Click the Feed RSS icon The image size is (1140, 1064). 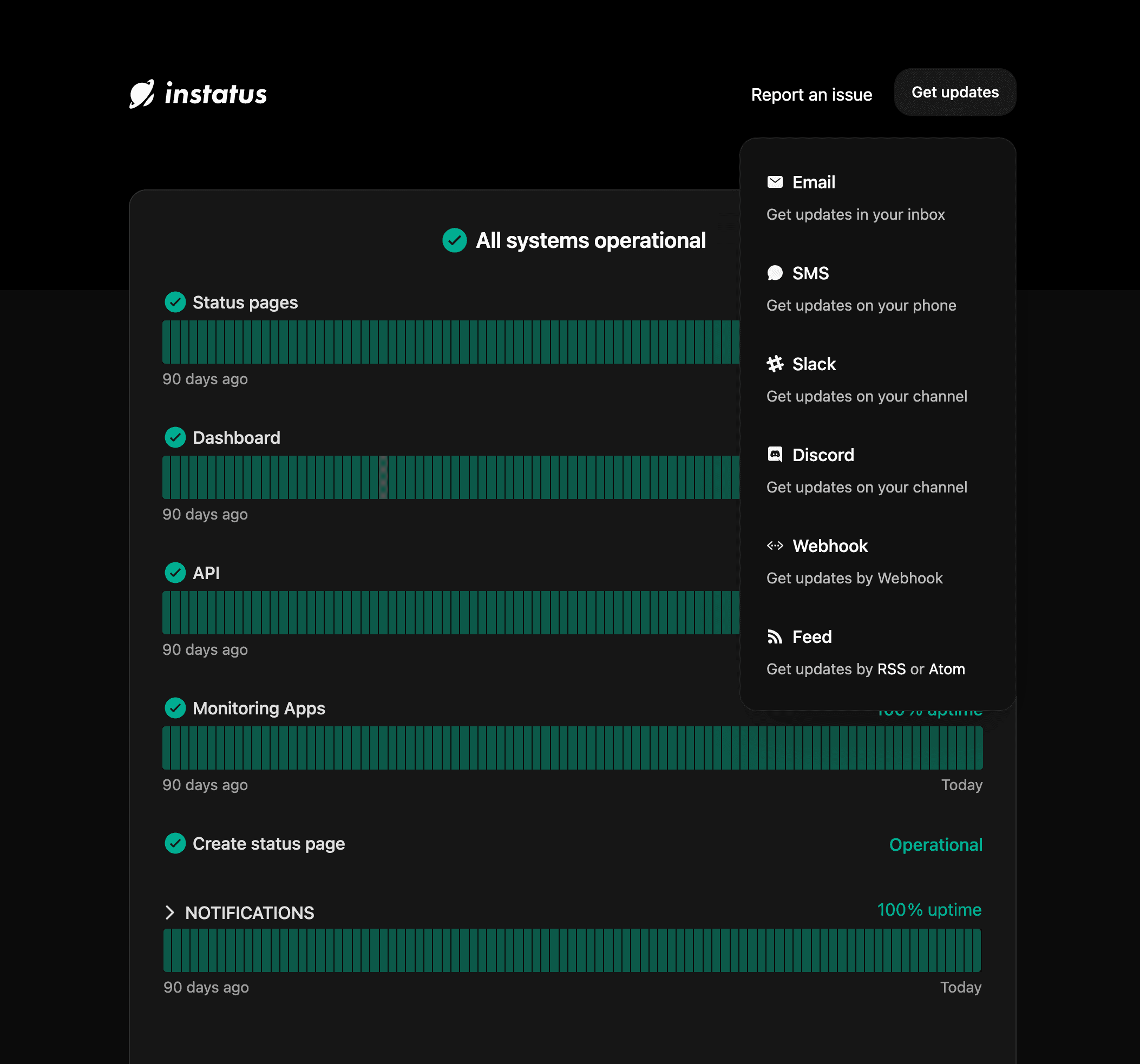click(775, 636)
